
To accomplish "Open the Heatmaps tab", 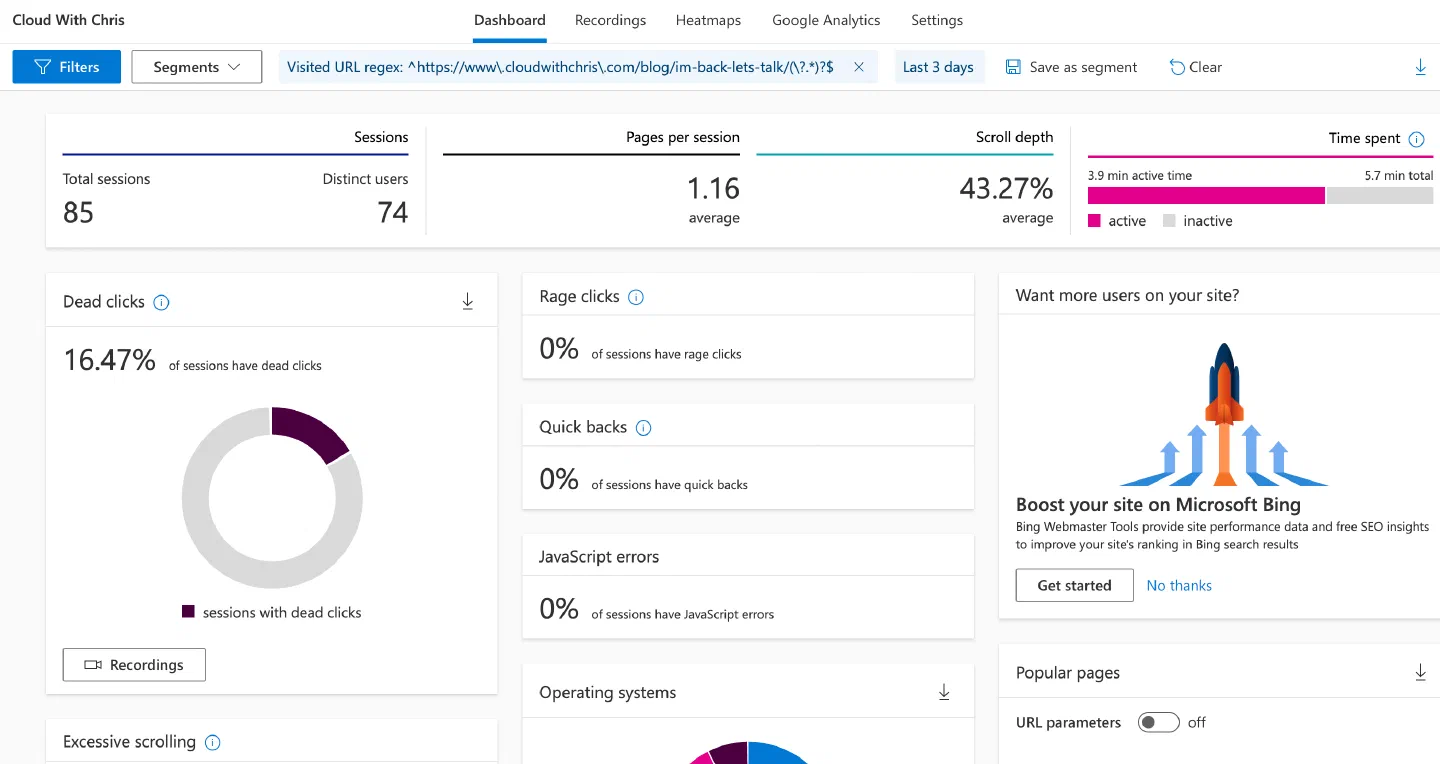I will click(x=708, y=20).
